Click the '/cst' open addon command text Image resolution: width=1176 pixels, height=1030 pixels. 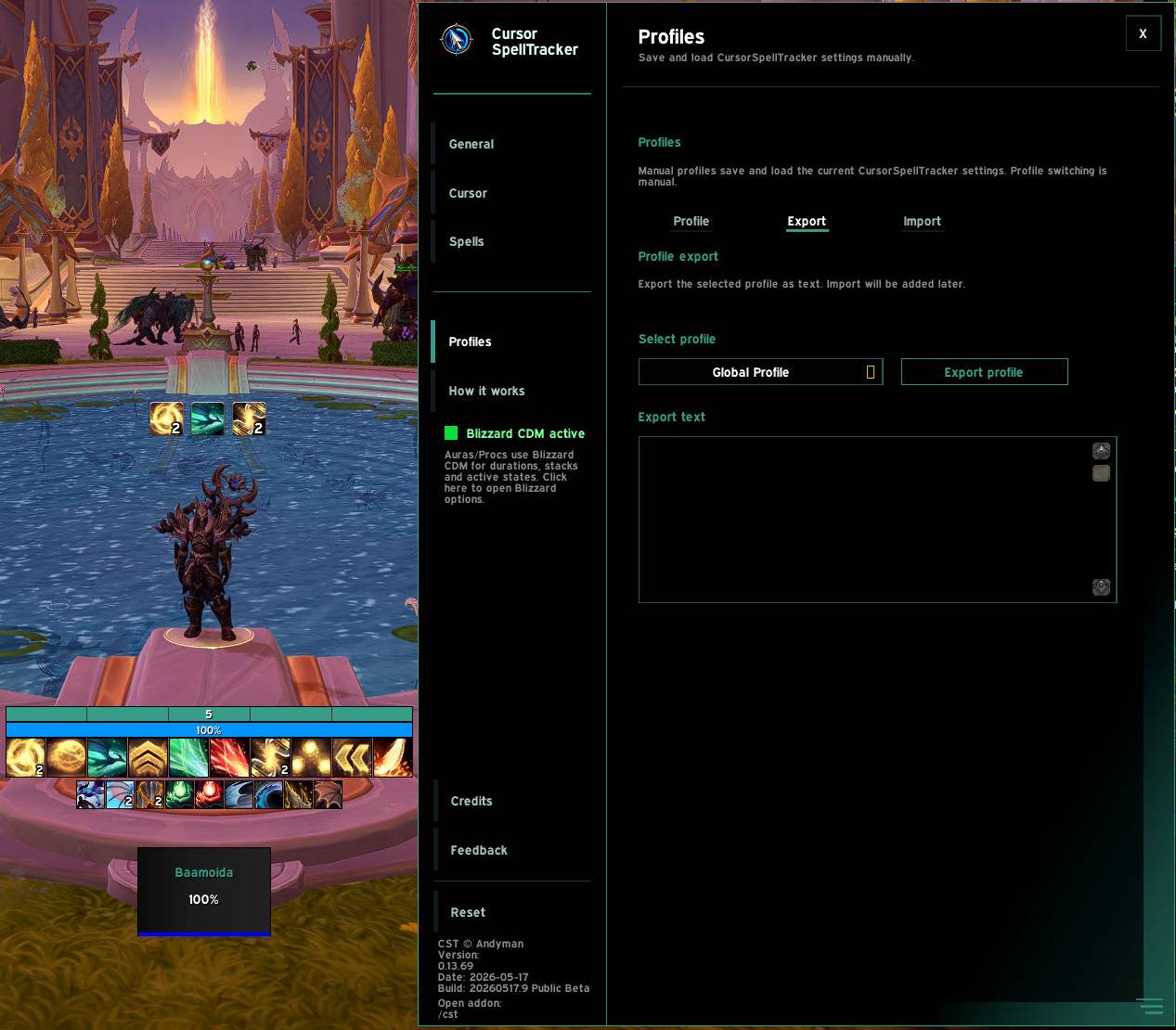[447, 1014]
